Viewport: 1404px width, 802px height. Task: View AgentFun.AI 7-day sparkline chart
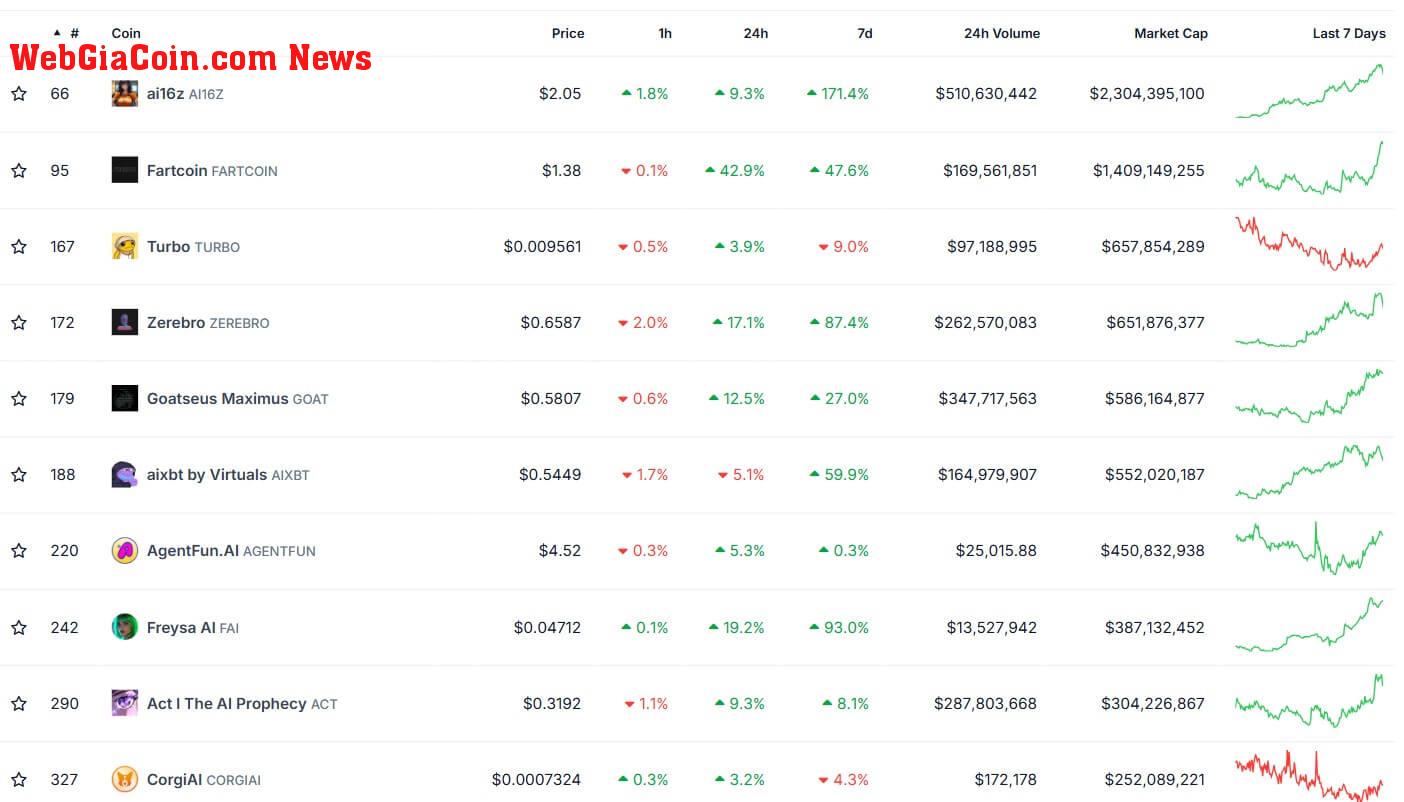[x=1310, y=548]
